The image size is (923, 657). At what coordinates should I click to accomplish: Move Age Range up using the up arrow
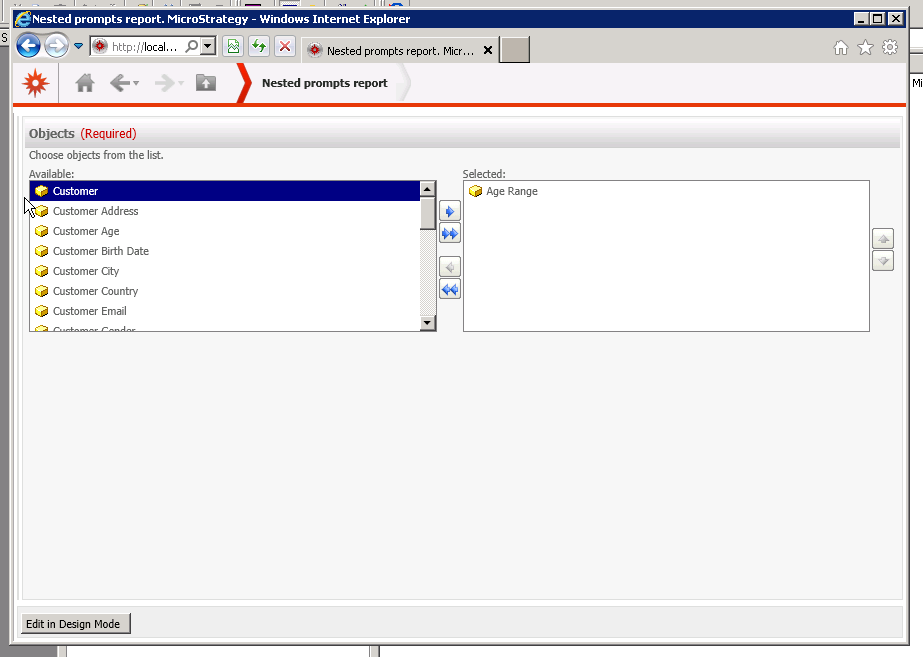coord(882,238)
